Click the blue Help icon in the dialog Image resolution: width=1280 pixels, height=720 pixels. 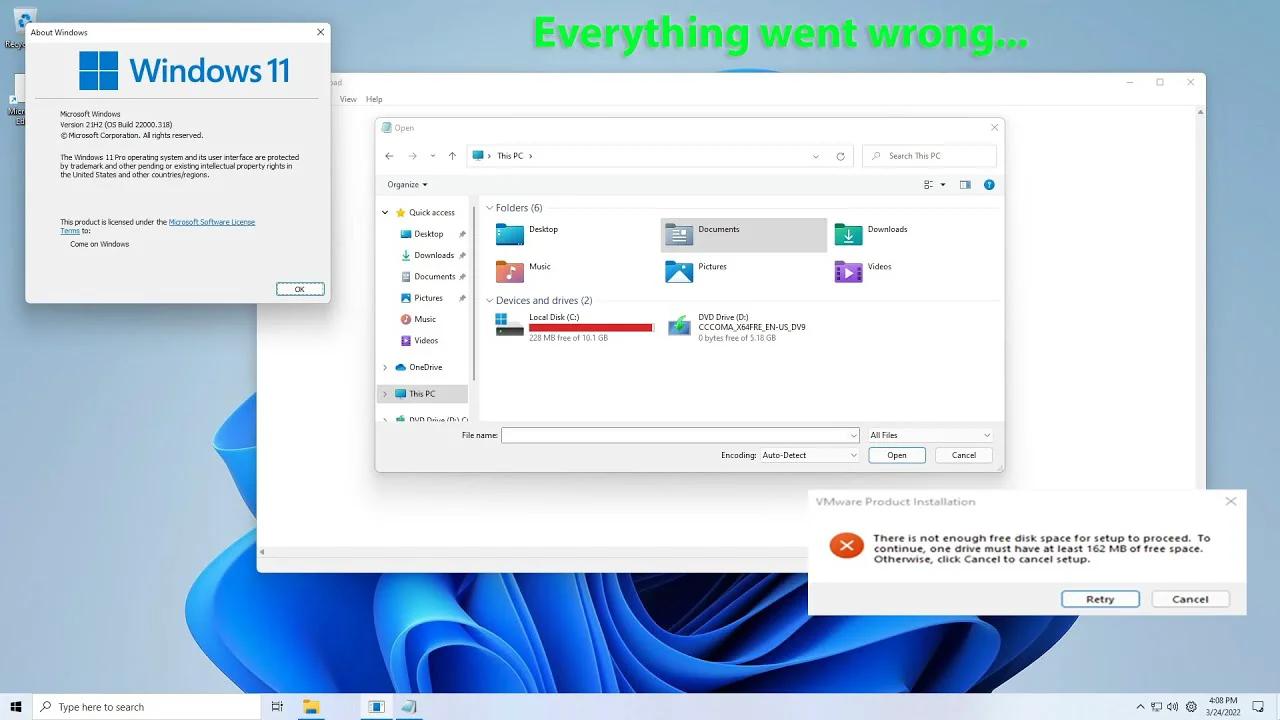pos(989,184)
